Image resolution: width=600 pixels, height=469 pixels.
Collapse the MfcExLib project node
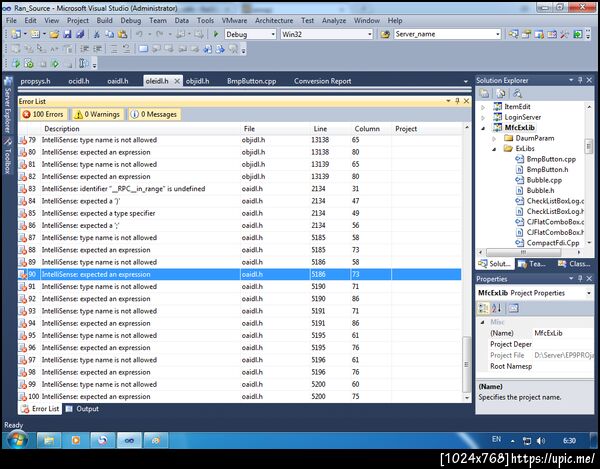483,128
